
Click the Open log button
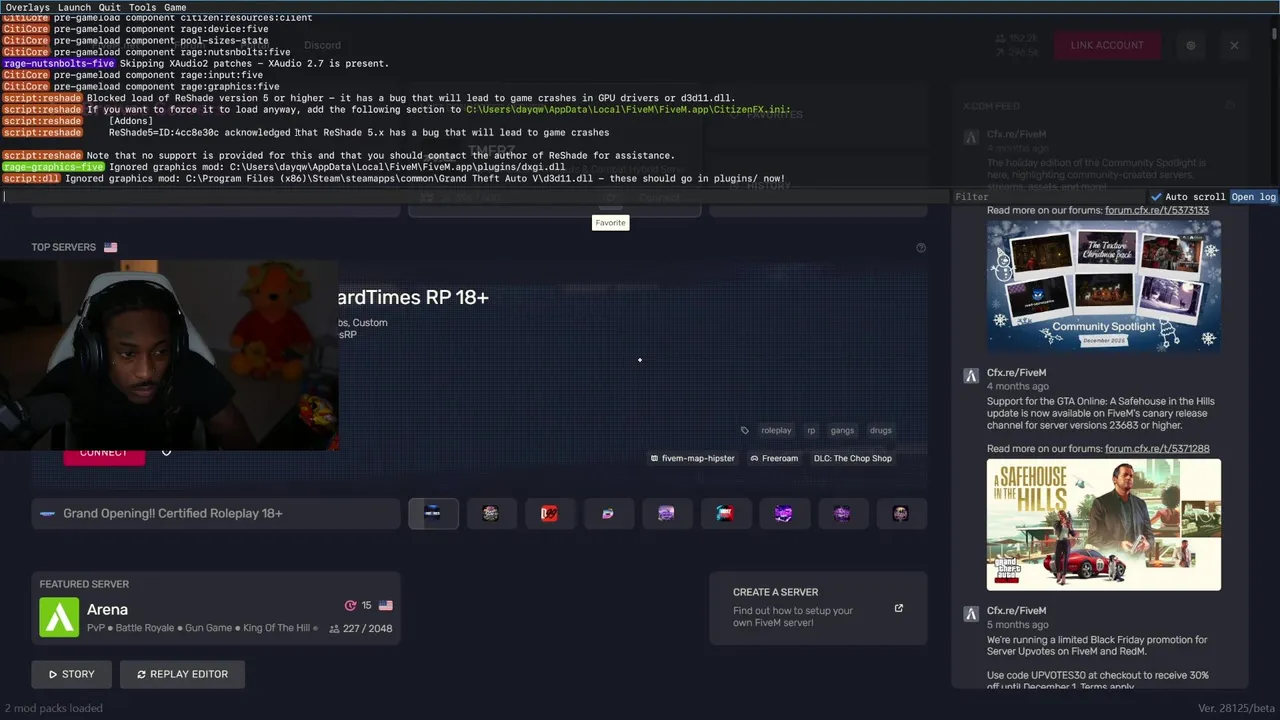coord(1253,197)
